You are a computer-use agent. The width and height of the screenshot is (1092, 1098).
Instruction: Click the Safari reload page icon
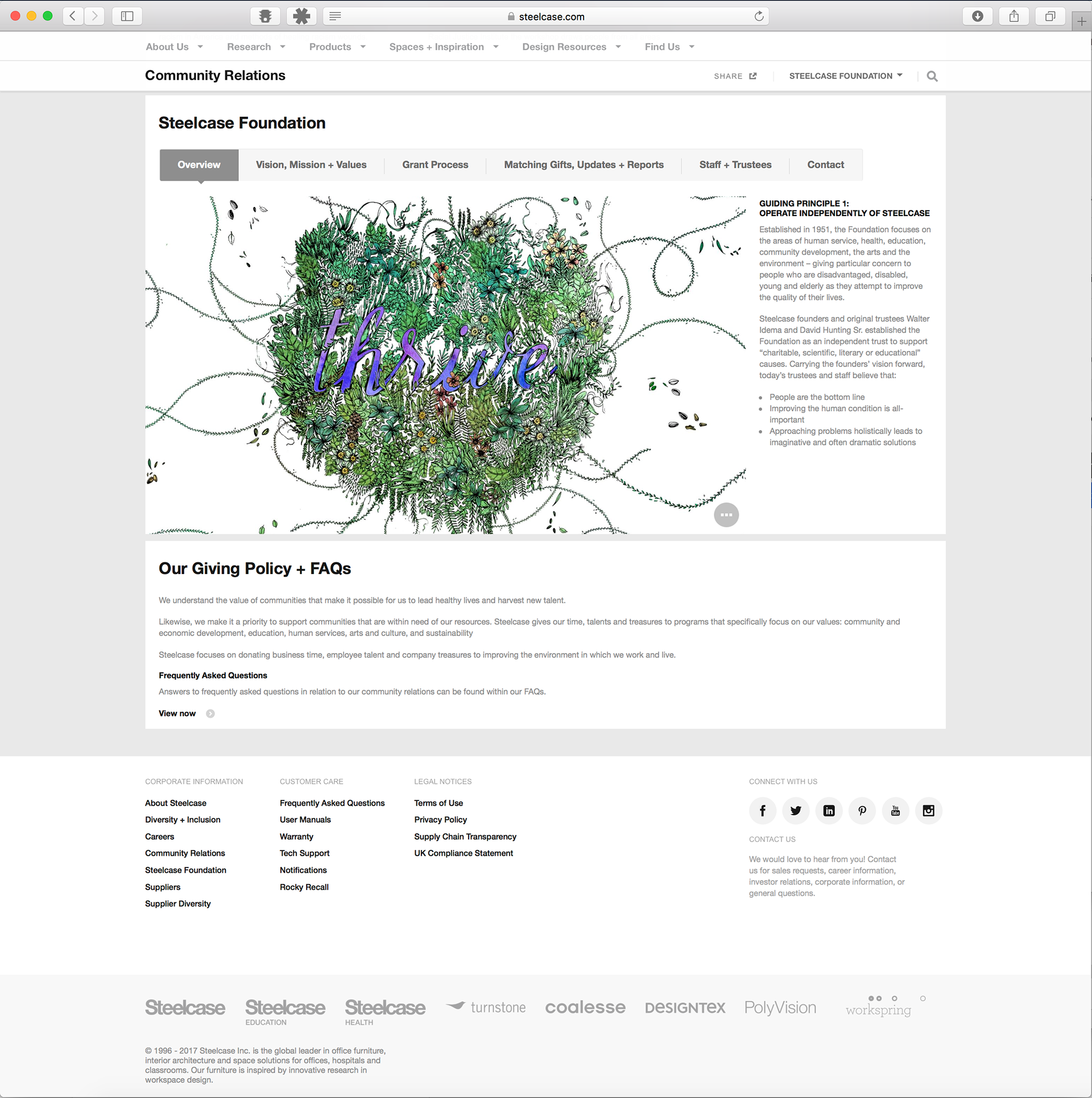(x=759, y=16)
